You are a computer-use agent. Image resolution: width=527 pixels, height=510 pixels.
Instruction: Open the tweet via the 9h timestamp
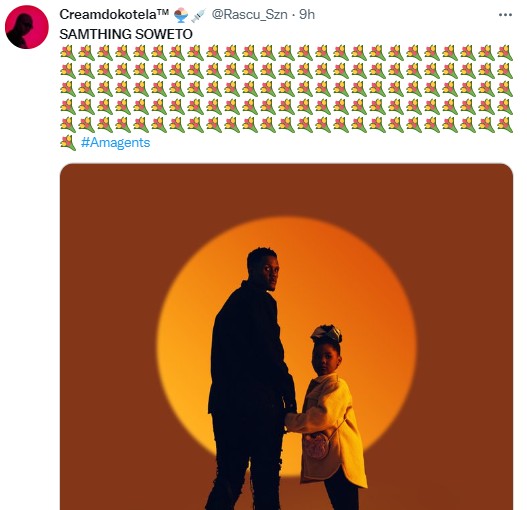307,15
